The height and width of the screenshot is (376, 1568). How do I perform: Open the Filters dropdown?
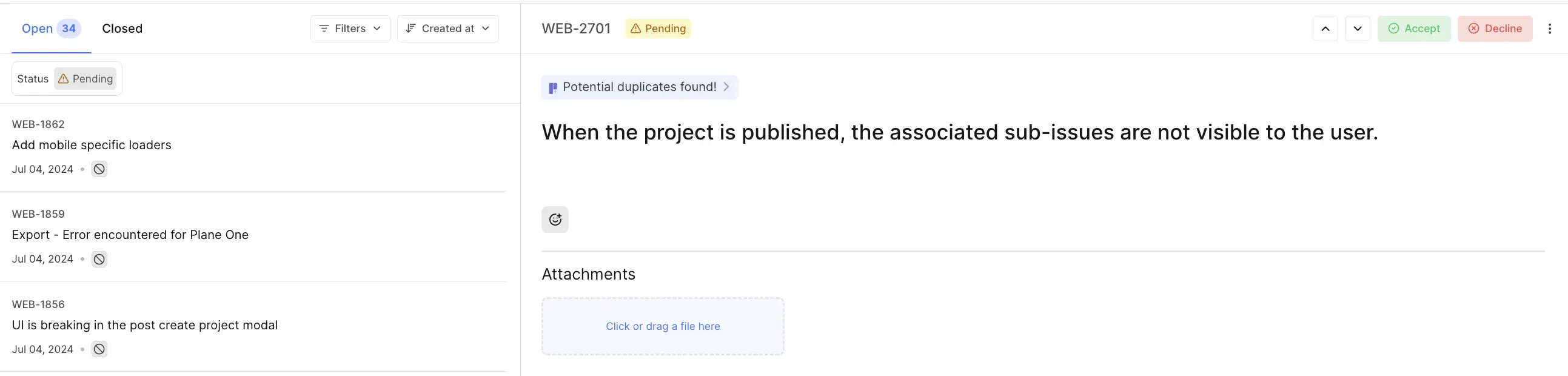click(350, 29)
